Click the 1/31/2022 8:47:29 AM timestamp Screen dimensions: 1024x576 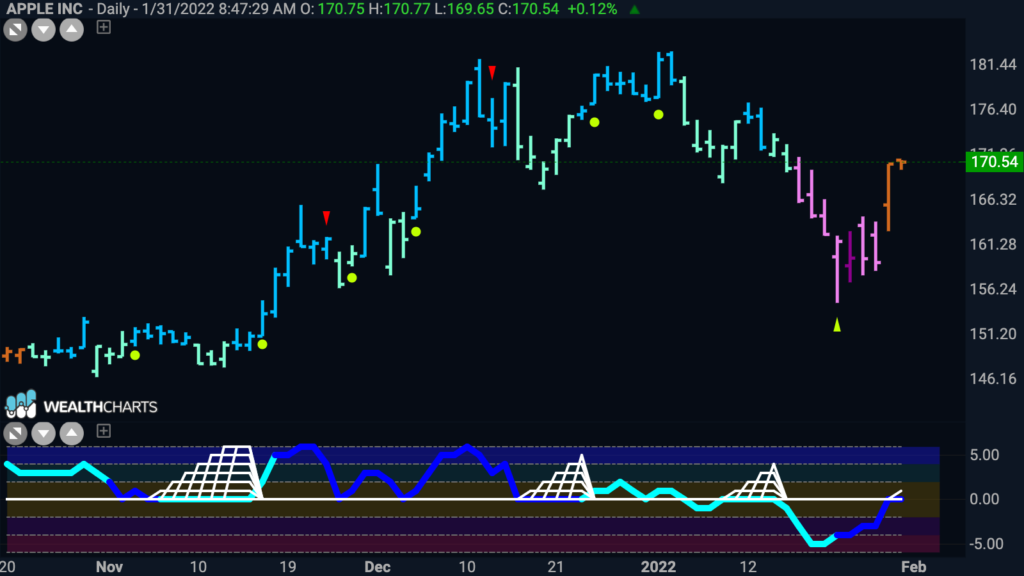(219, 9)
